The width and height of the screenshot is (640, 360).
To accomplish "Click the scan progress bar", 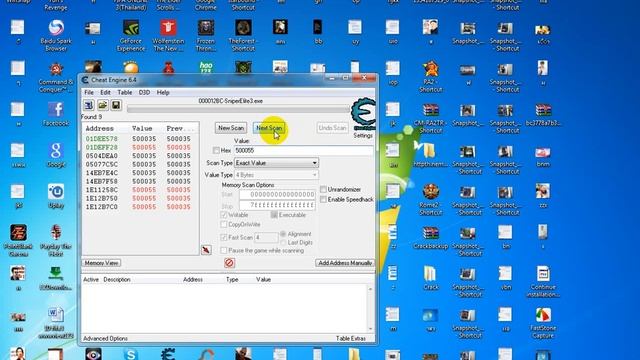I will point(239,109).
